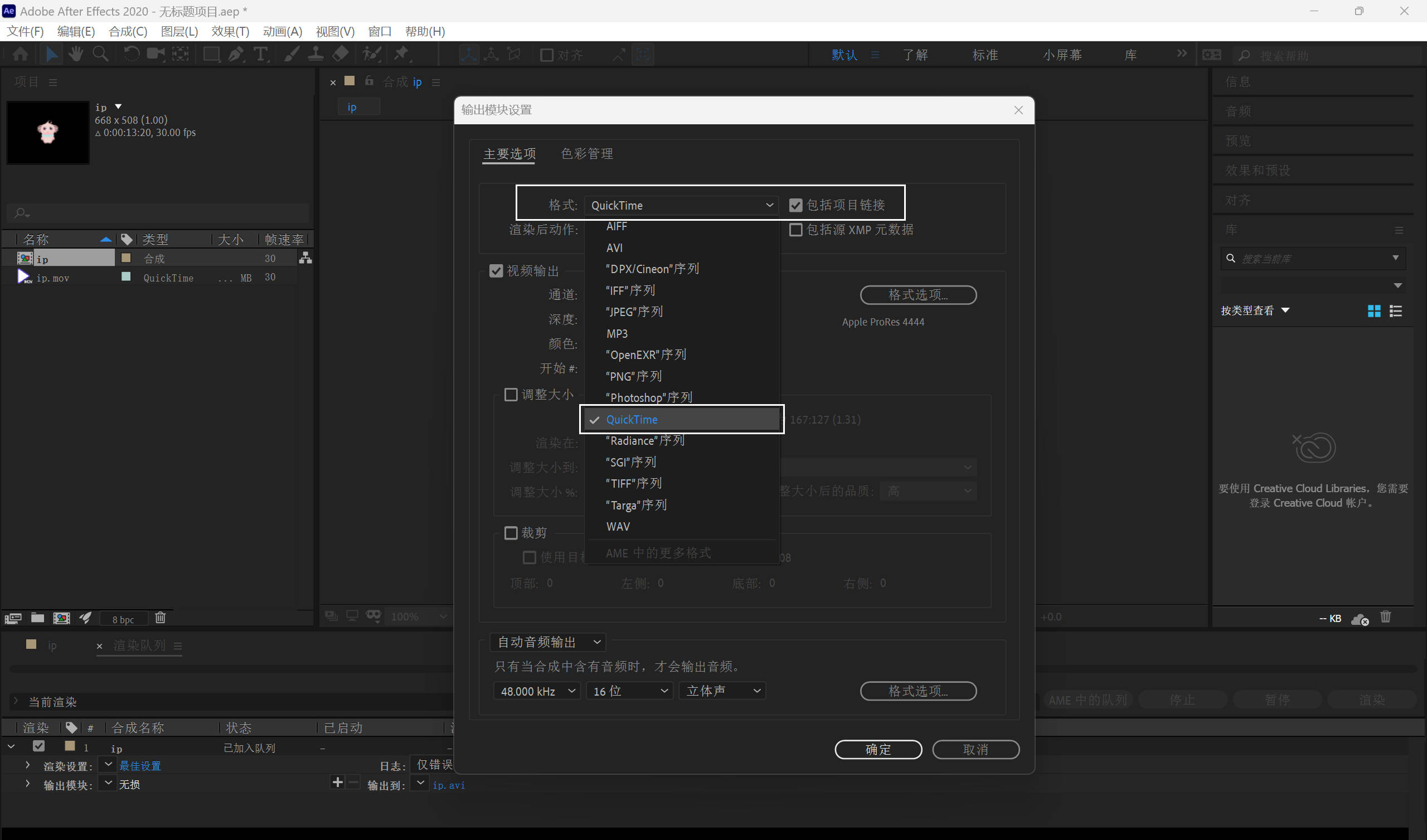
Task: Click the 确定 button
Action: [x=878, y=749]
